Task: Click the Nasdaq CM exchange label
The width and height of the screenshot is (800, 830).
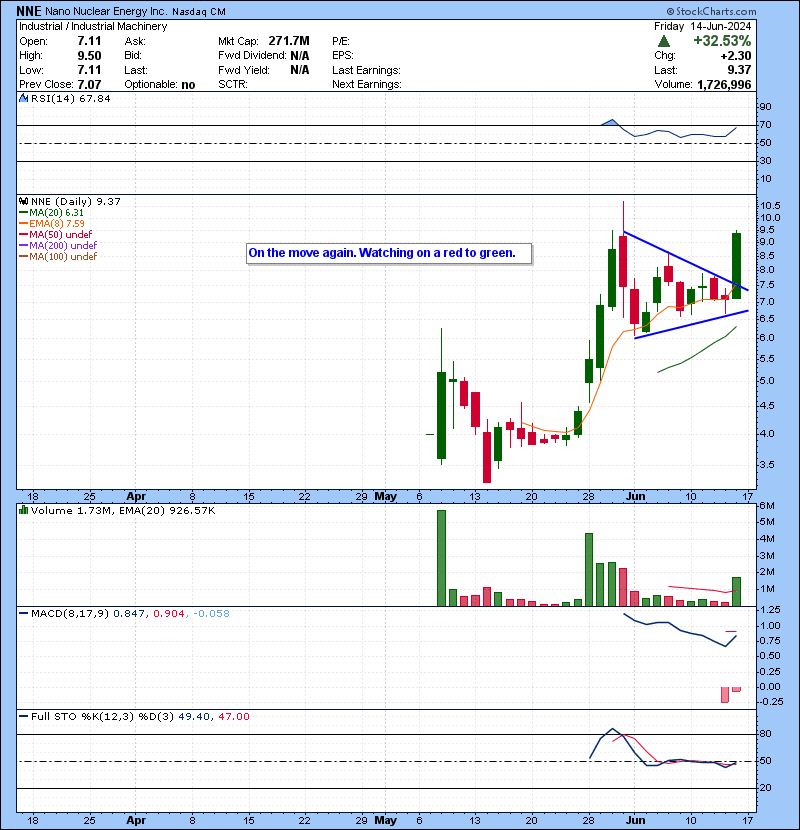Action: click(199, 12)
